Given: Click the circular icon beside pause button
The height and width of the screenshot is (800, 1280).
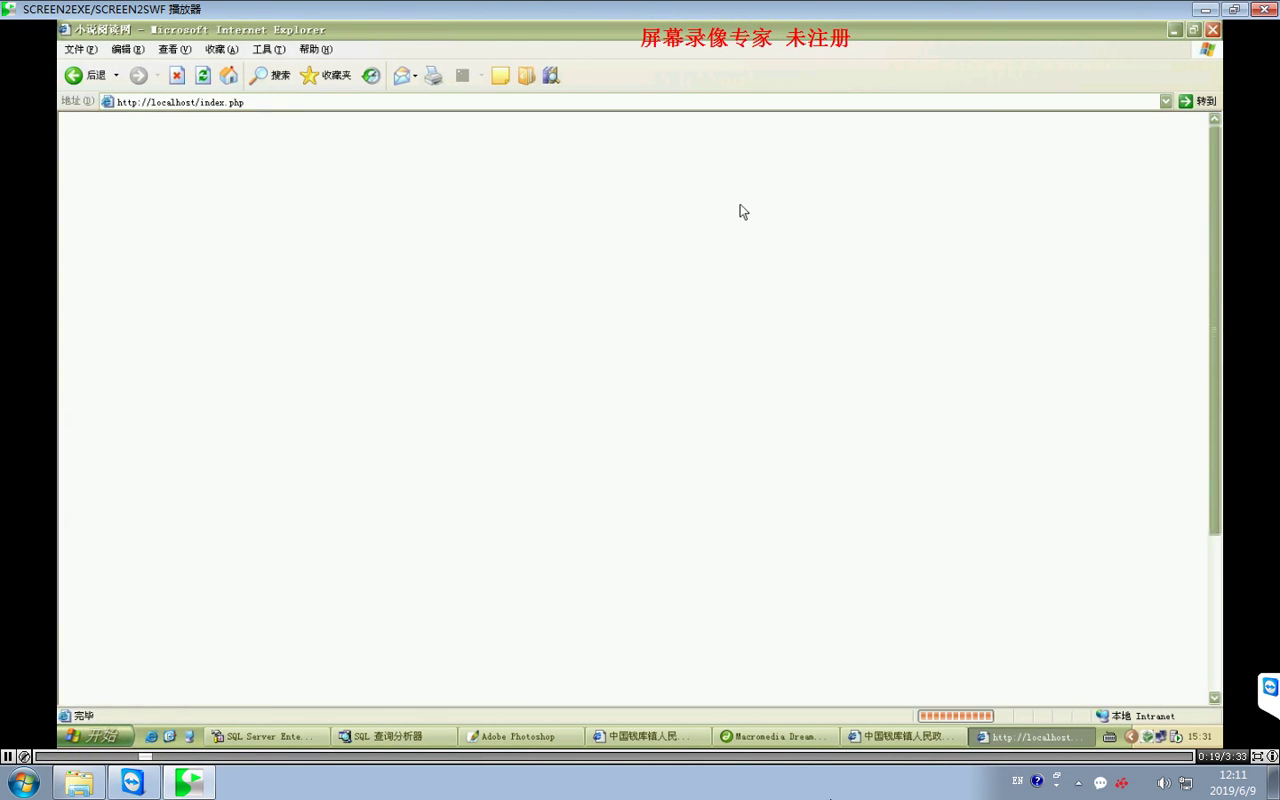Looking at the screenshot, I should click(x=25, y=757).
